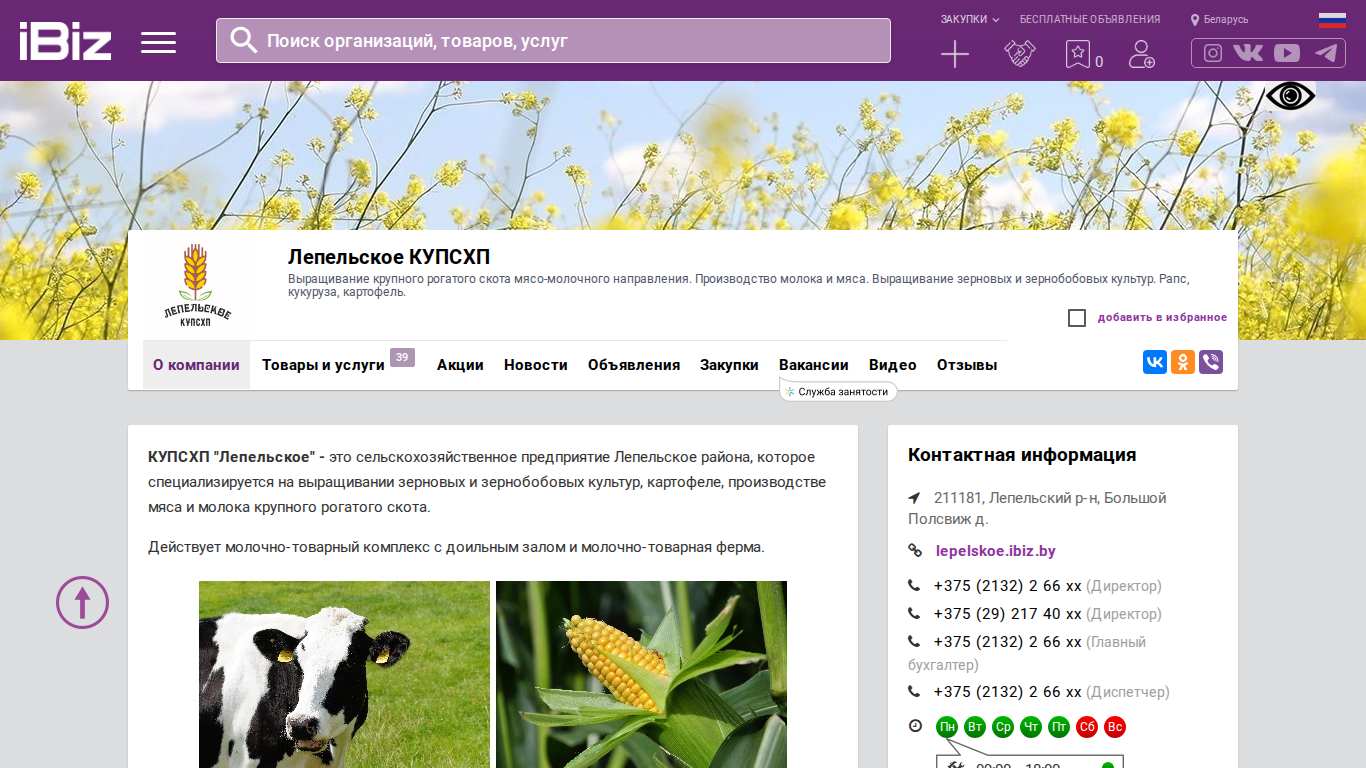Viewport: 1366px width, 768px height.
Task: Select Monday (Пн) schedule day
Action: [x=947, y=727]
